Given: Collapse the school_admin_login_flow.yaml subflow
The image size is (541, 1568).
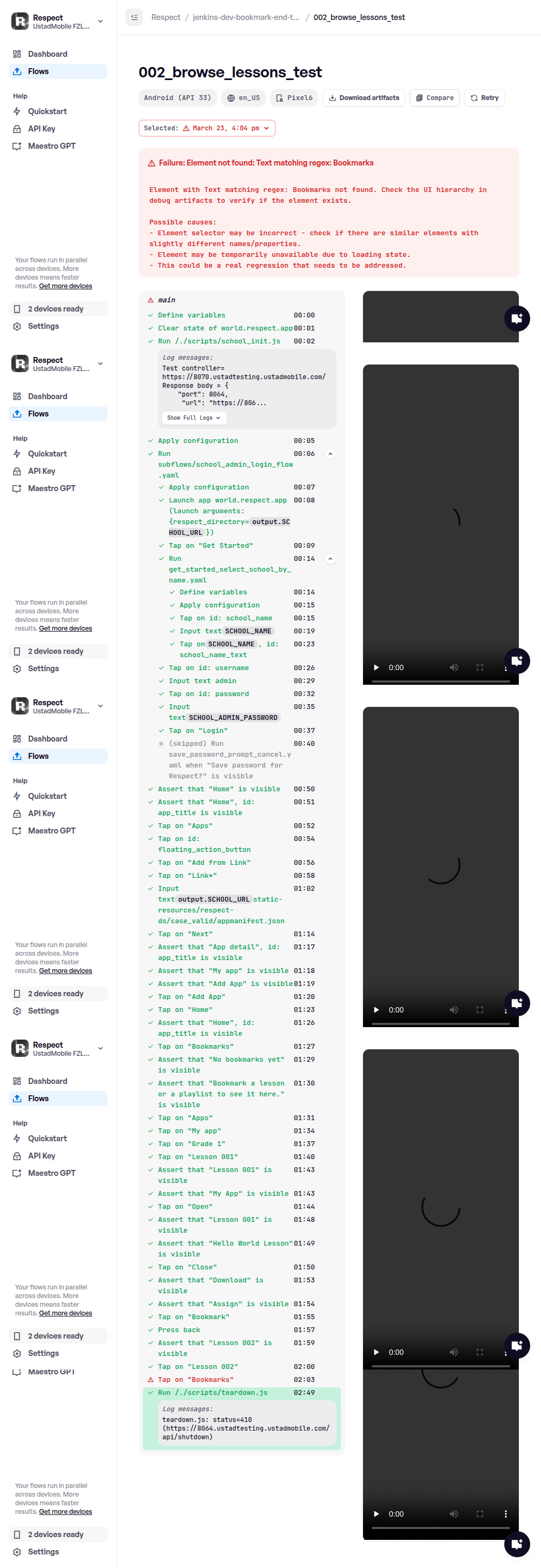Looking at the screenshot, I should [x=331, y=454].
